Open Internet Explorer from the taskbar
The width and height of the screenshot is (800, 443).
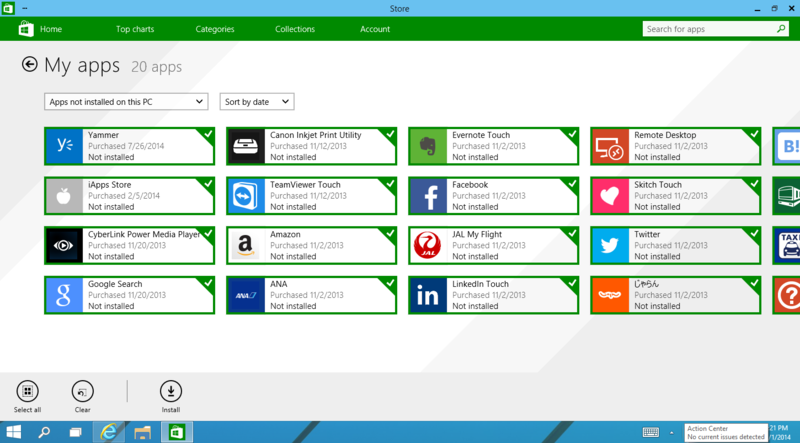109,432
